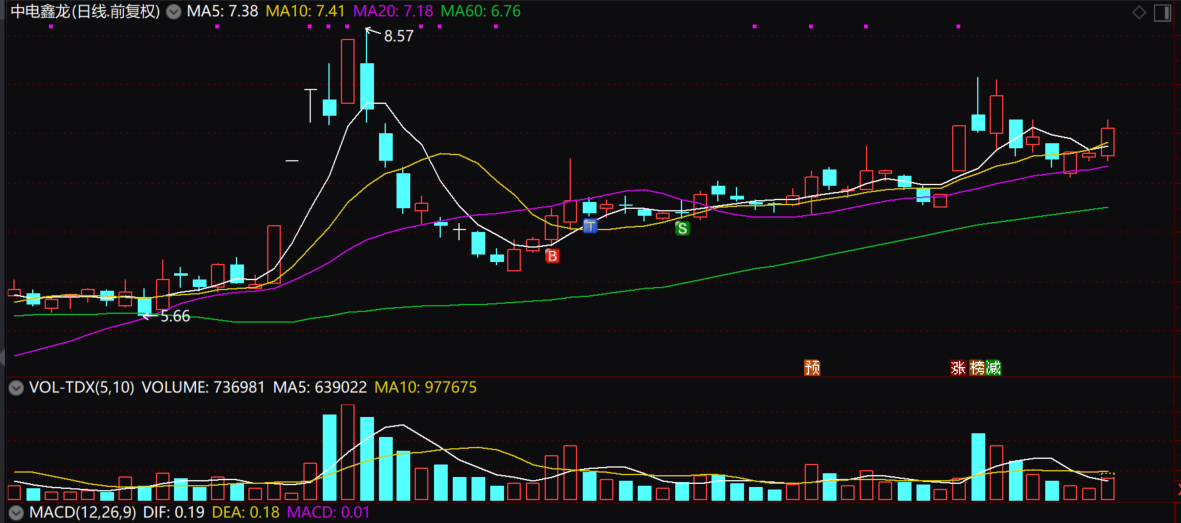Click the blue T signal marker
1181x523 pixels.
(x=590, y=225)
